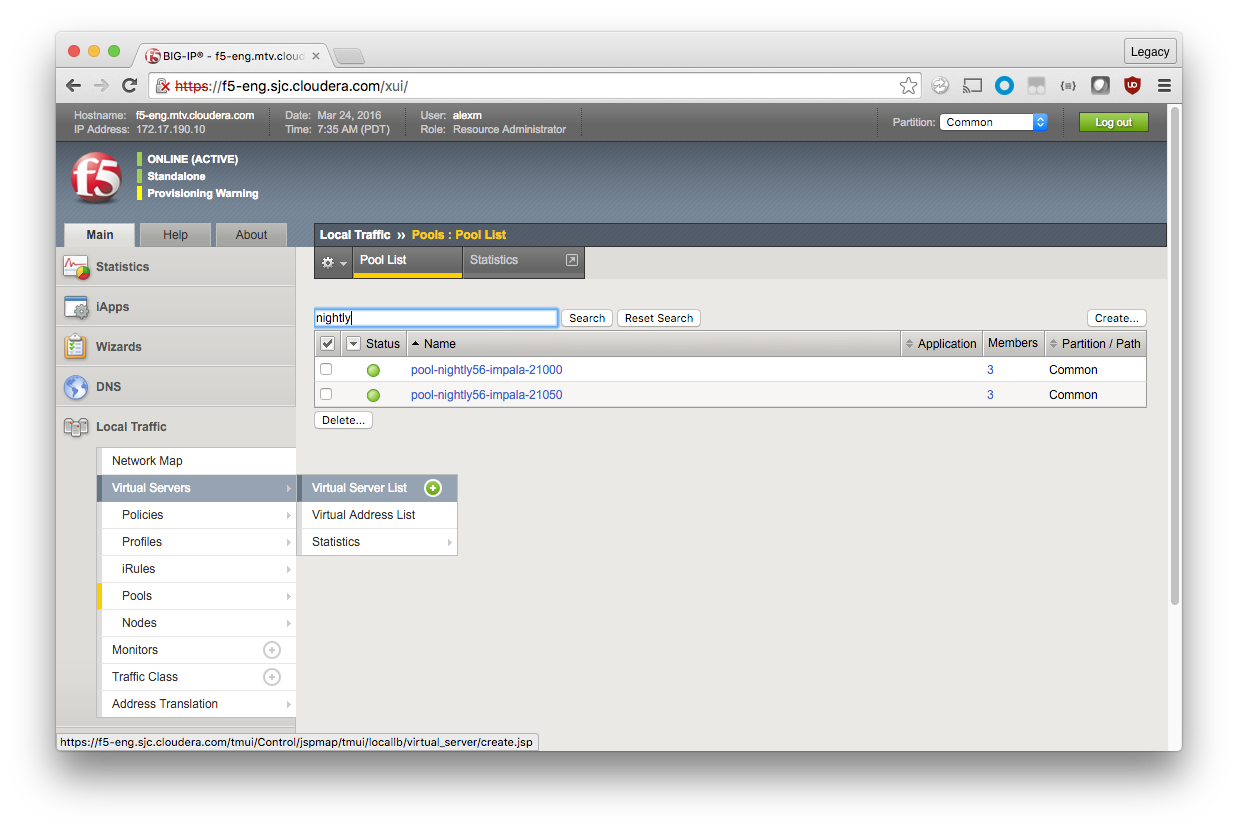Click the DNS globe icon
Viewport: 1238px width, 831px height.
tap(76, 387)
